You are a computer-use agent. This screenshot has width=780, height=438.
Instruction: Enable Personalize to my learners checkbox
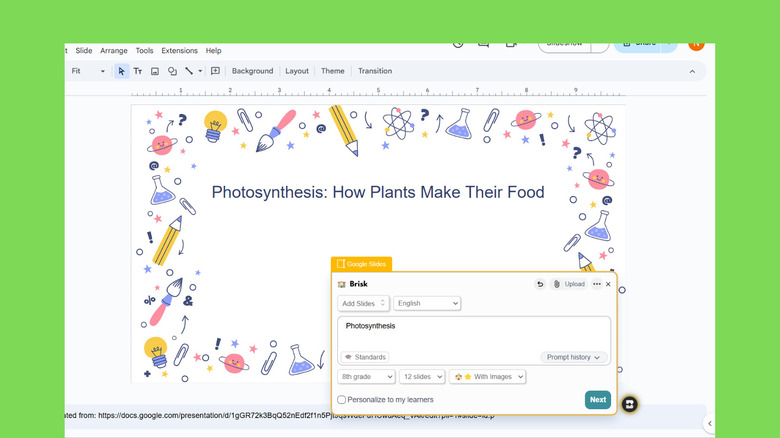(x=342, y=400)
